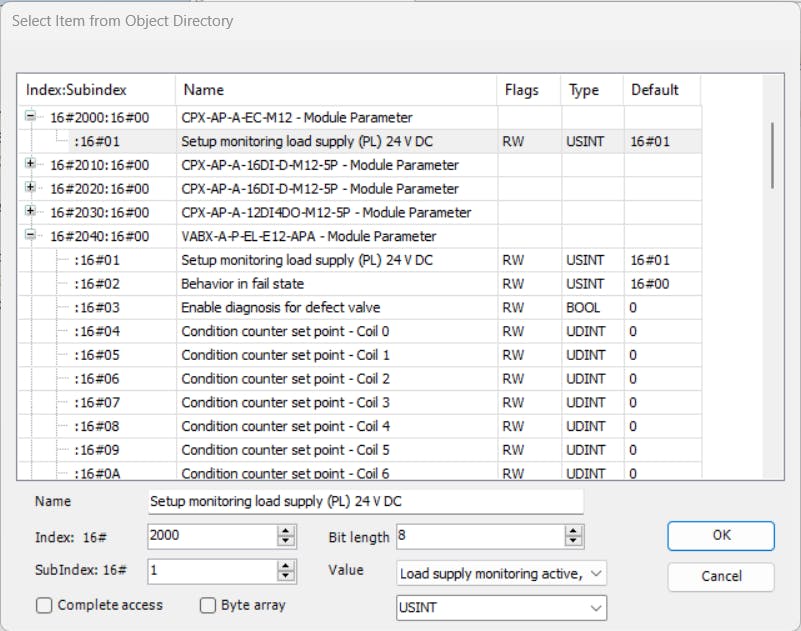Click the :16#09 subindex cell
Screen dimensions: 801x631
(97, 450)
